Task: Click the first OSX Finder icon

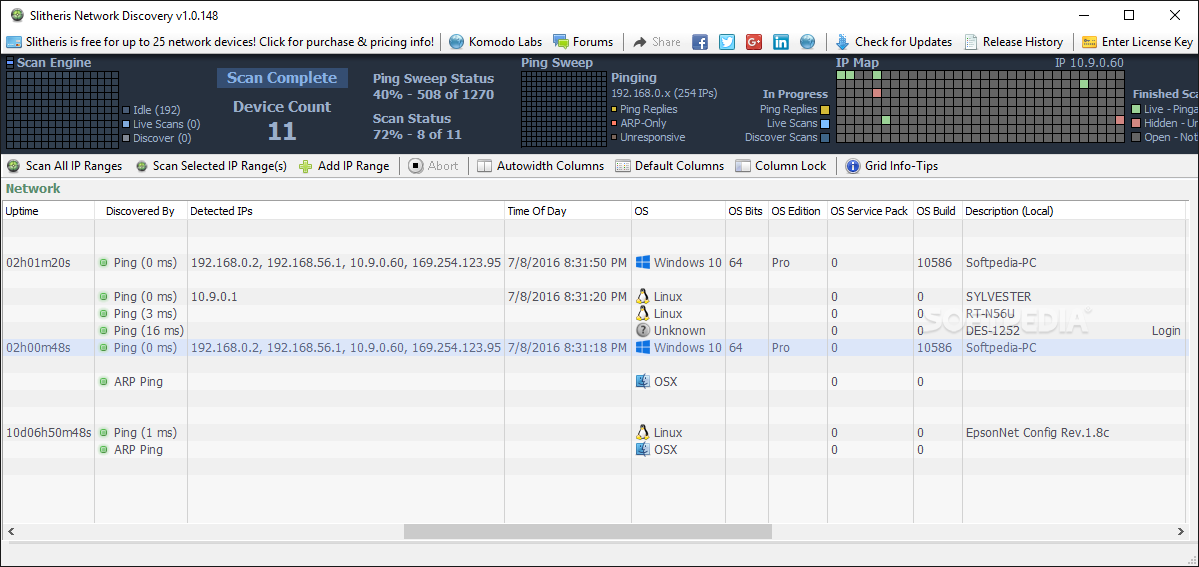Action: point(643,381)
